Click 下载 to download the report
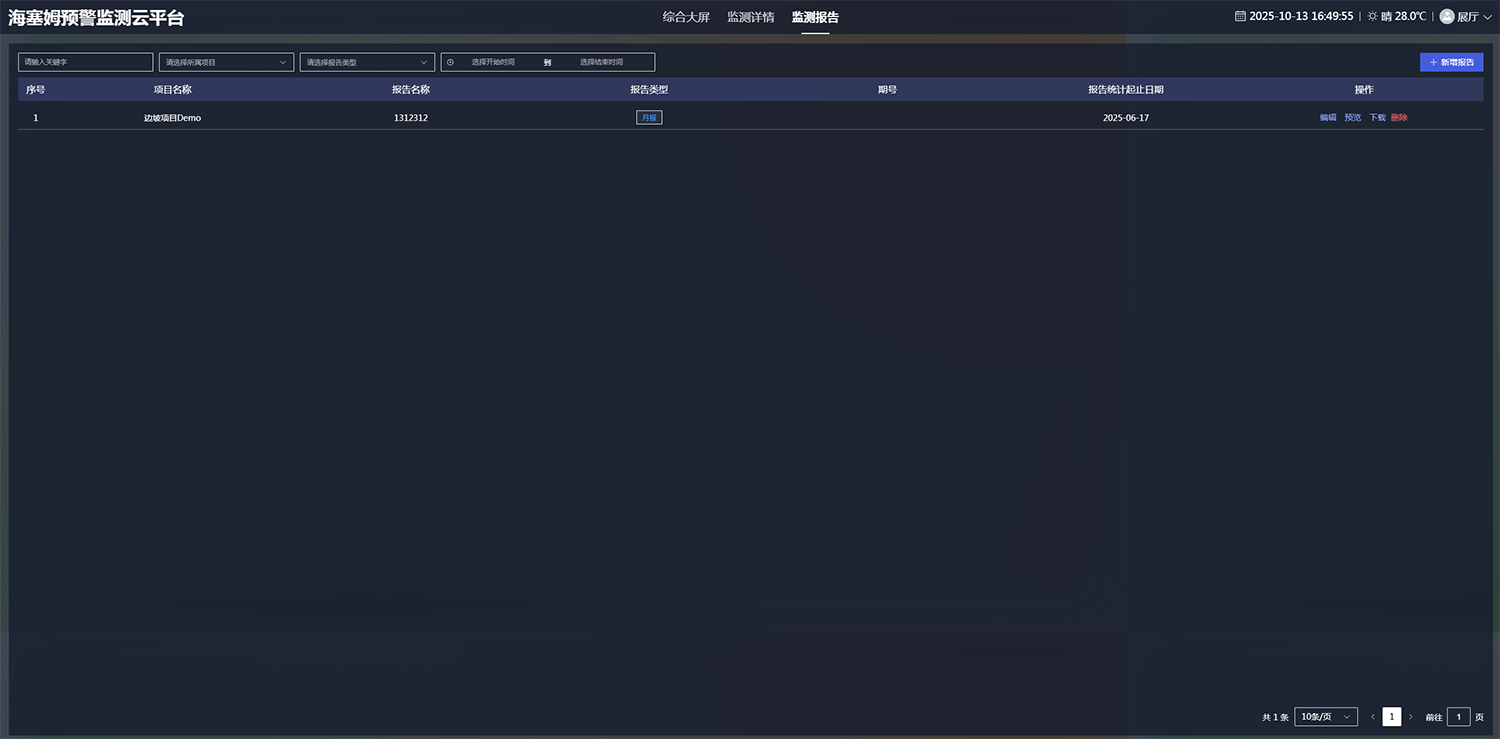This screenshot has width=1500, height=739. 1377,118
